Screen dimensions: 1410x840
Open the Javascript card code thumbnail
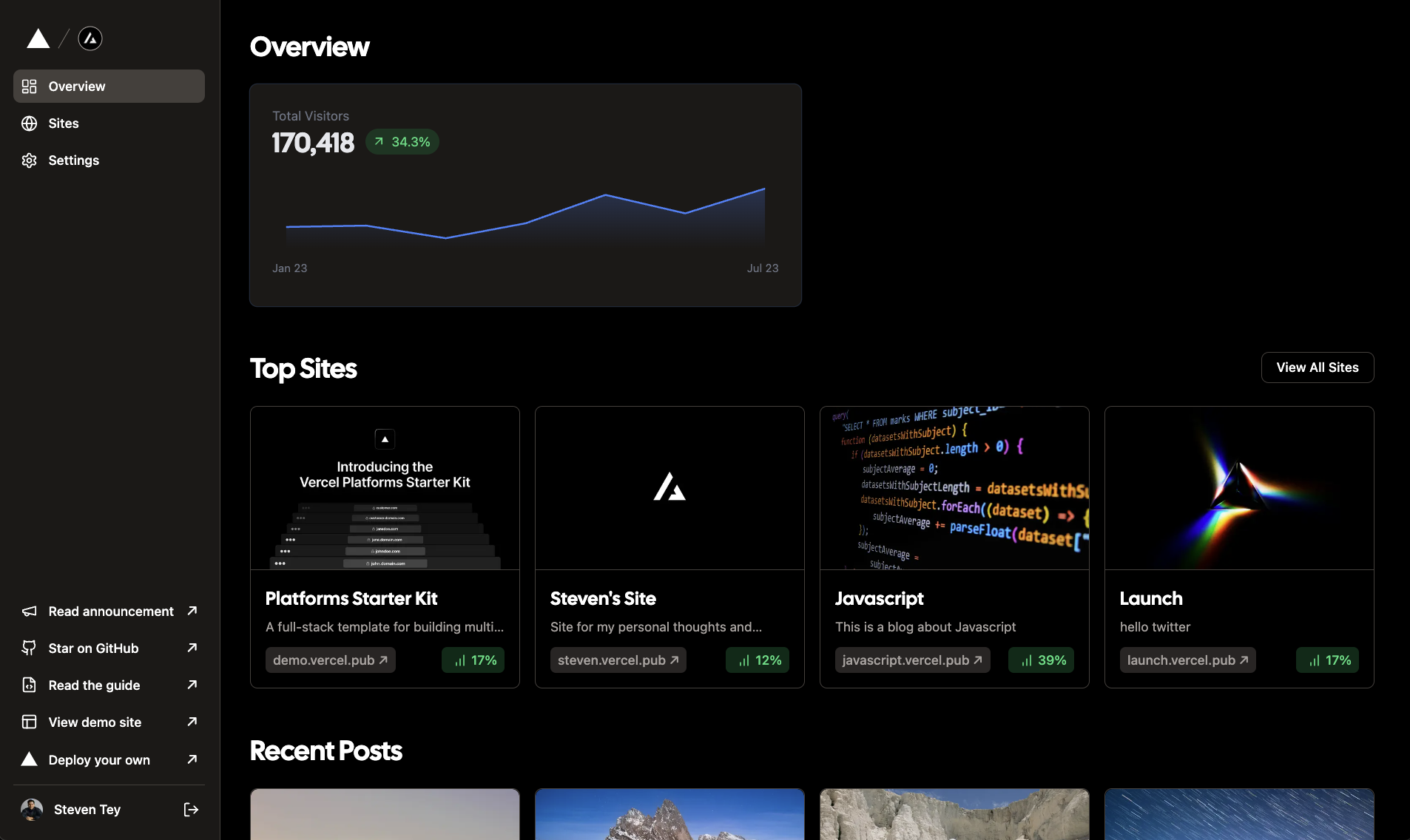pos(954,488)
